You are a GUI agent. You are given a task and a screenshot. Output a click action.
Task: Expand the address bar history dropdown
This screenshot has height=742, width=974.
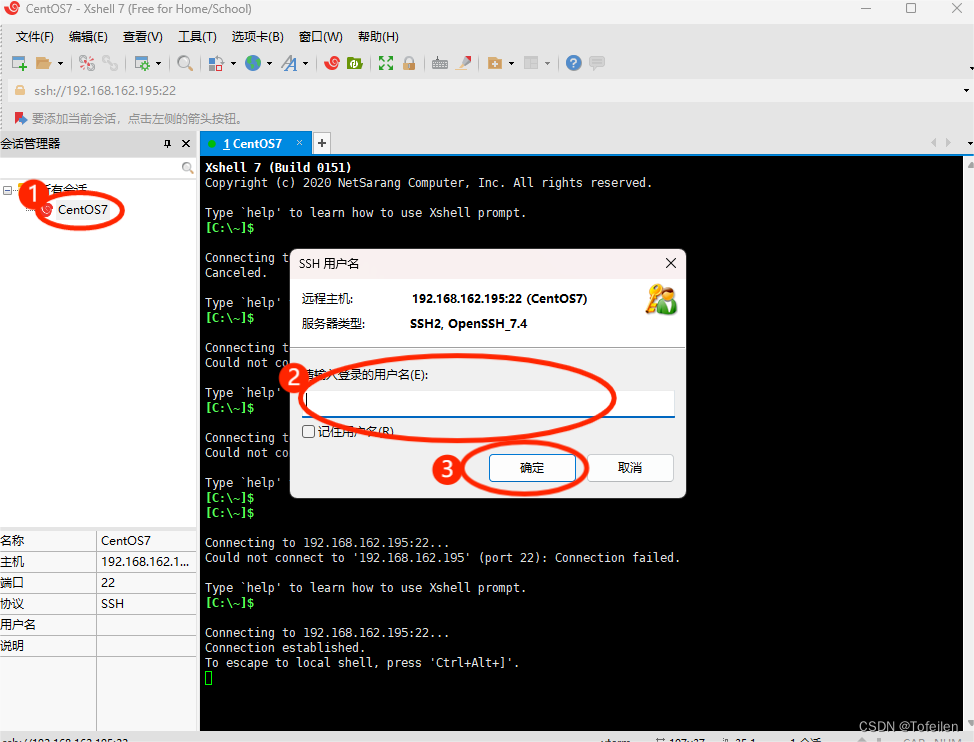pos(966,91)
